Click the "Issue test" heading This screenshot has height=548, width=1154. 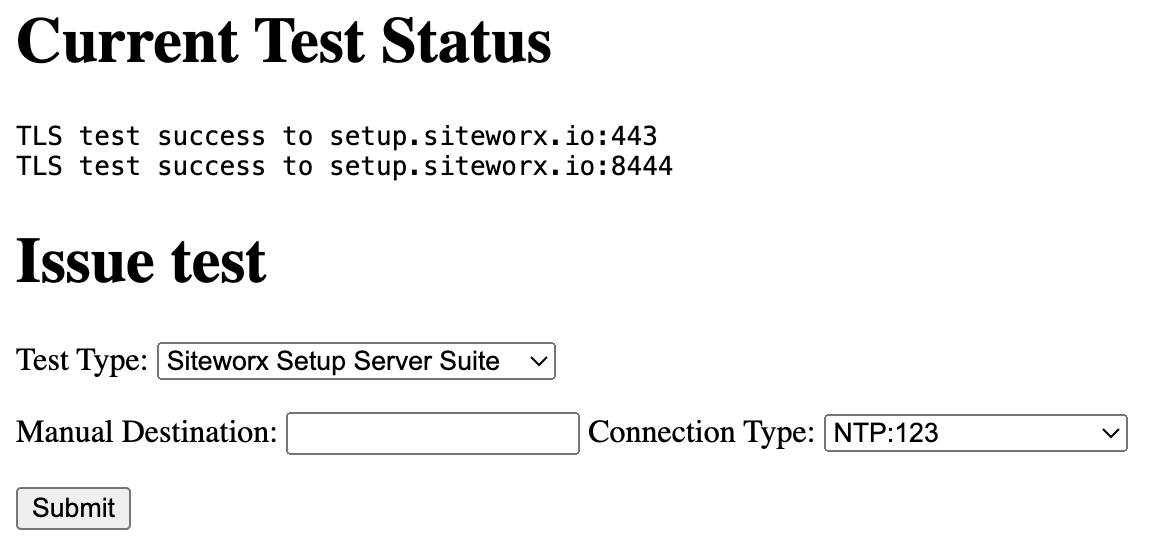click(x=141, y=260)
